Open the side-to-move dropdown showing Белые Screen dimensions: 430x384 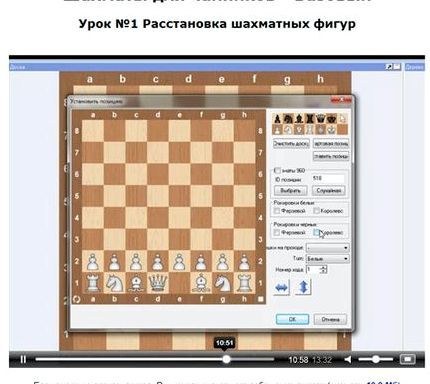(327, 259)
